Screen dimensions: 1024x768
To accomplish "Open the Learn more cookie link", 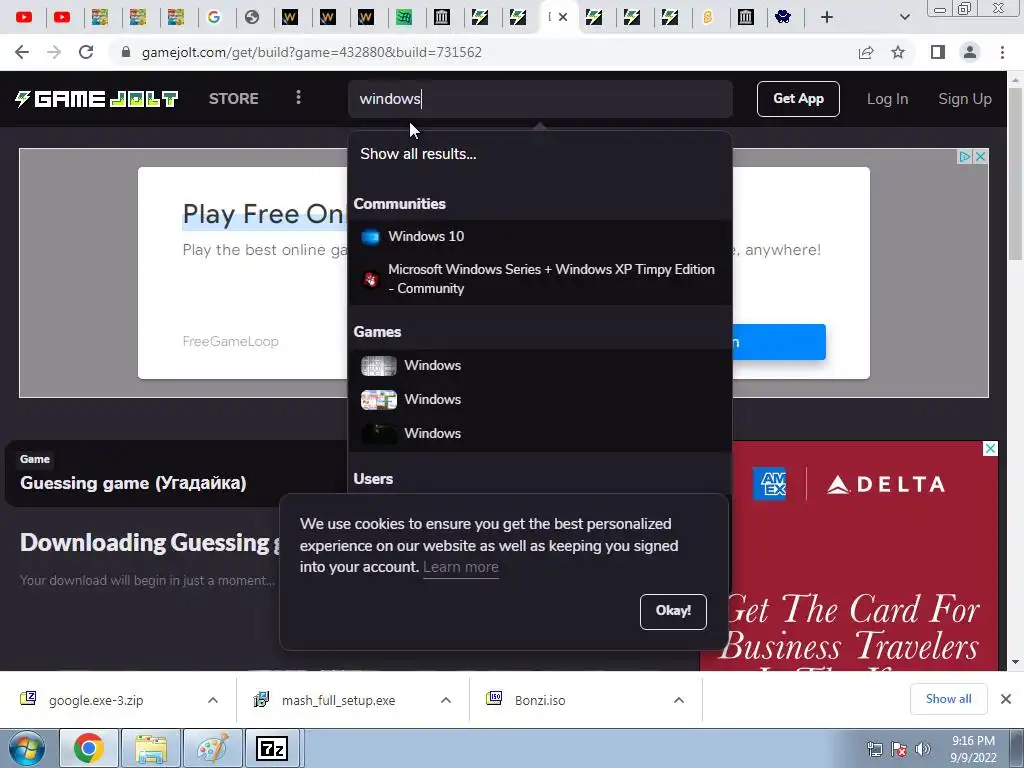I will (x=460, y=567).
